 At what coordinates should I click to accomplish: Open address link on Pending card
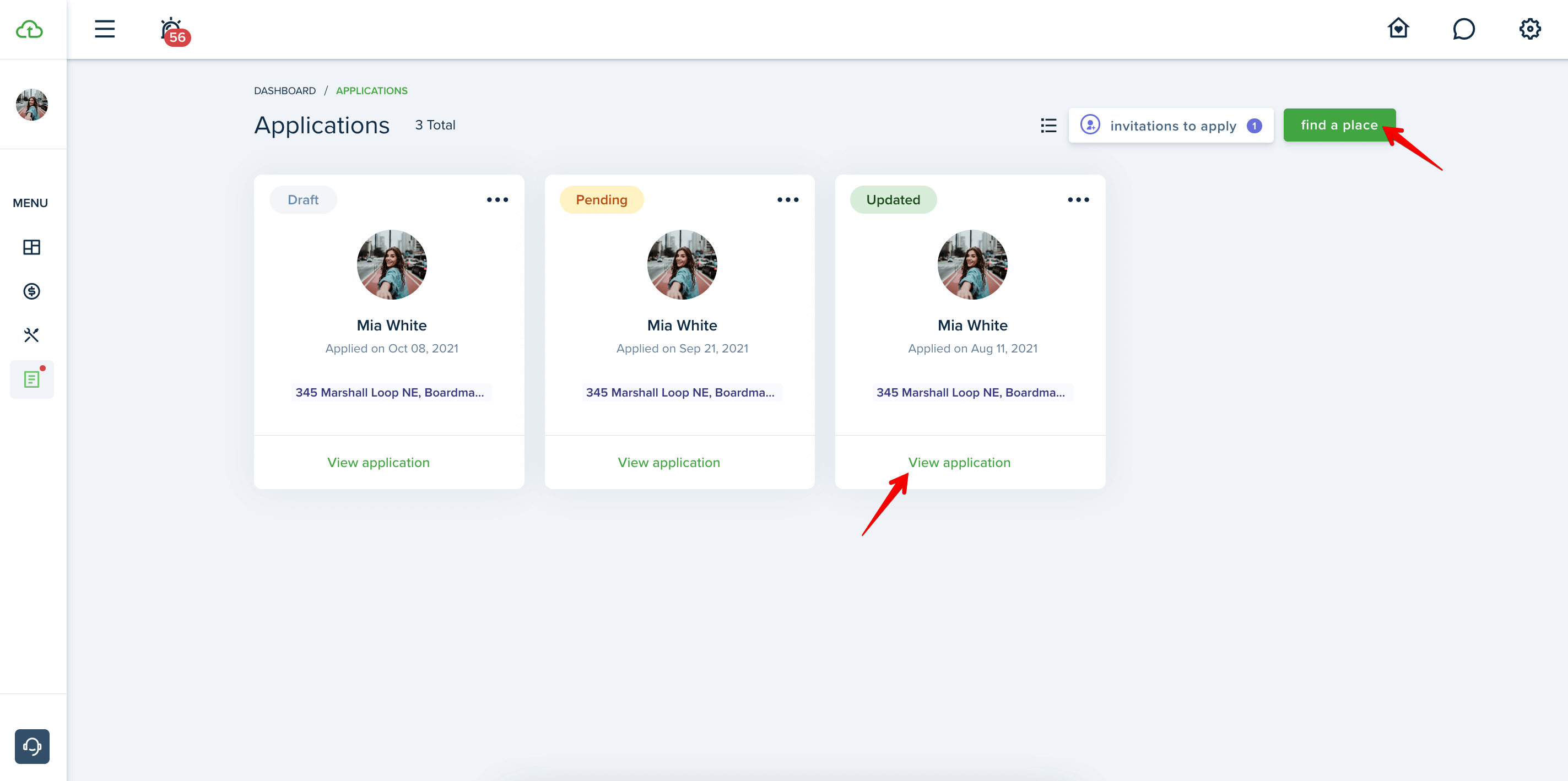point(680,393)
